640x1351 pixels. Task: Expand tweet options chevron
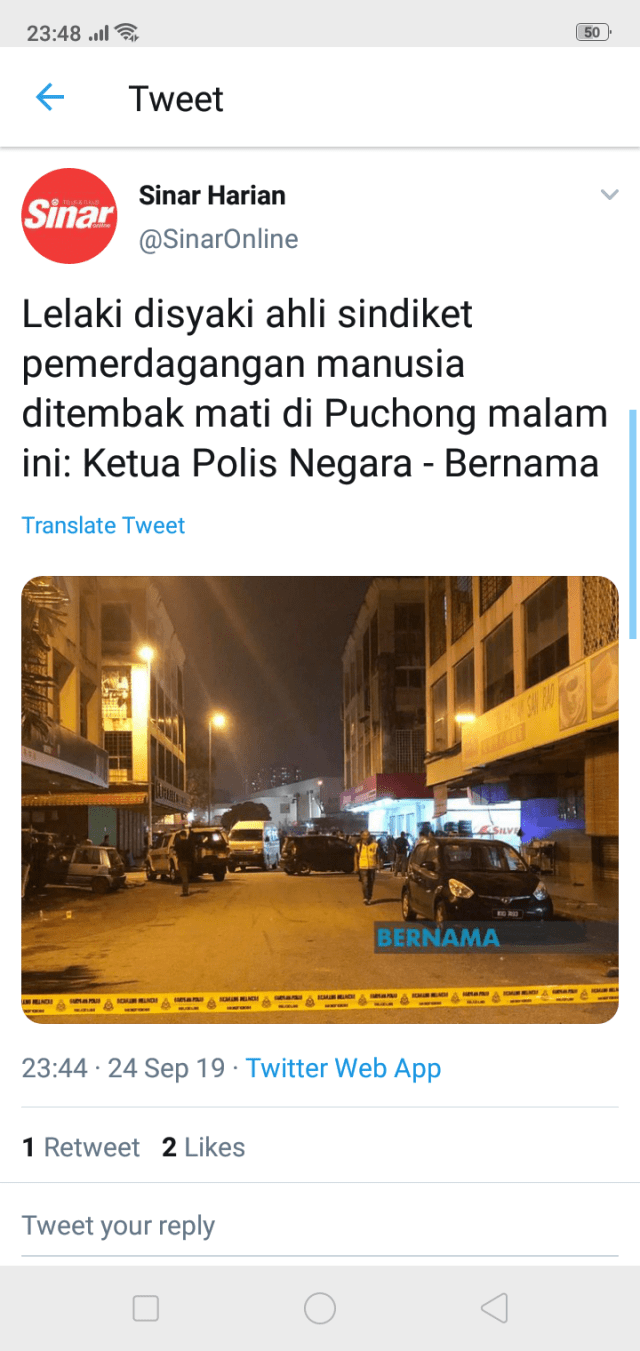[x=609, y=195]
